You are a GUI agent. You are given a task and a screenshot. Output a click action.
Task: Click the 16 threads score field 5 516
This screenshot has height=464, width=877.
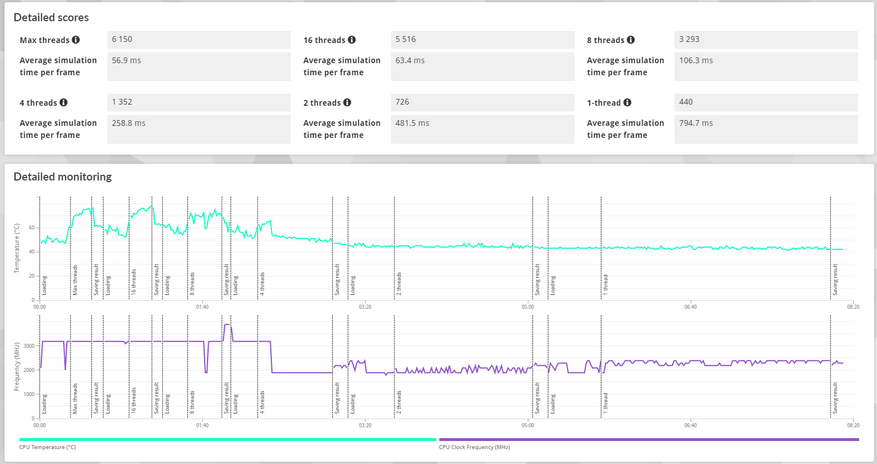click(483, 40)
